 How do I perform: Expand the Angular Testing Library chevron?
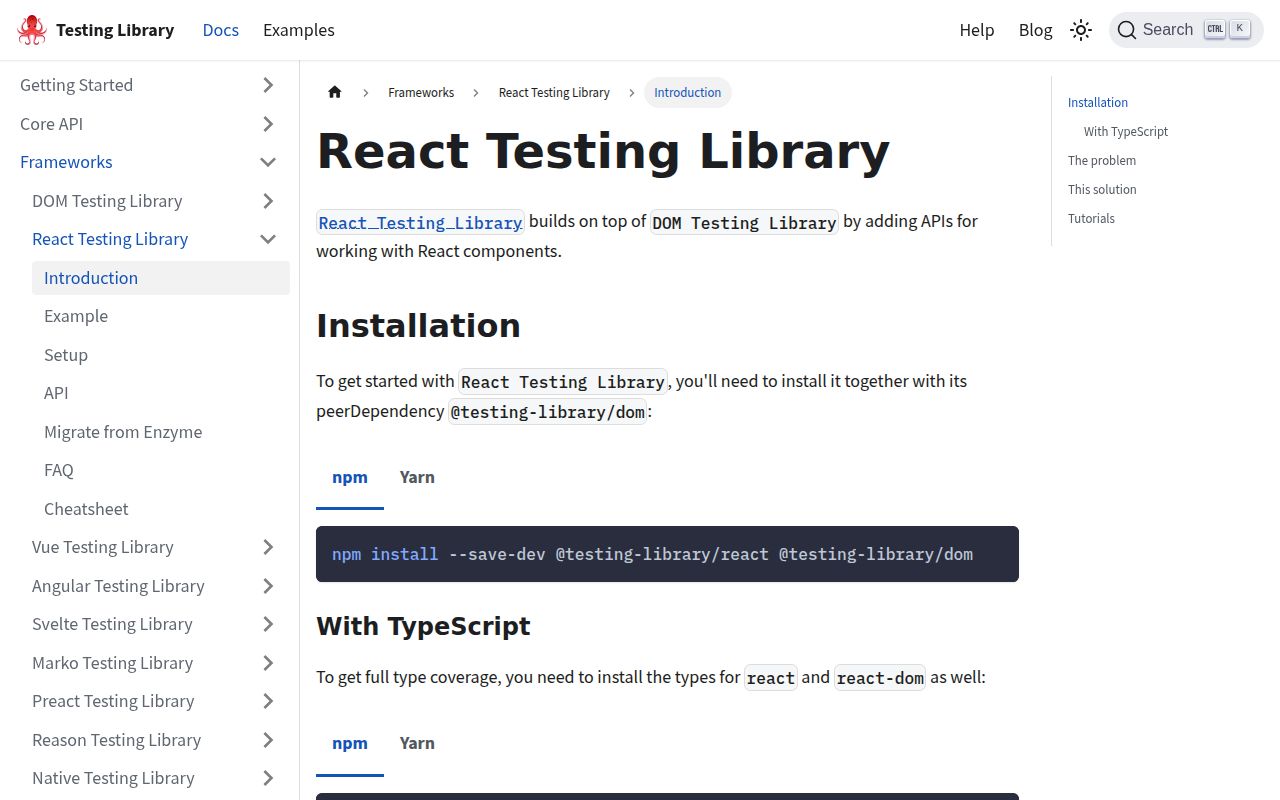click(x=268, y=586)
